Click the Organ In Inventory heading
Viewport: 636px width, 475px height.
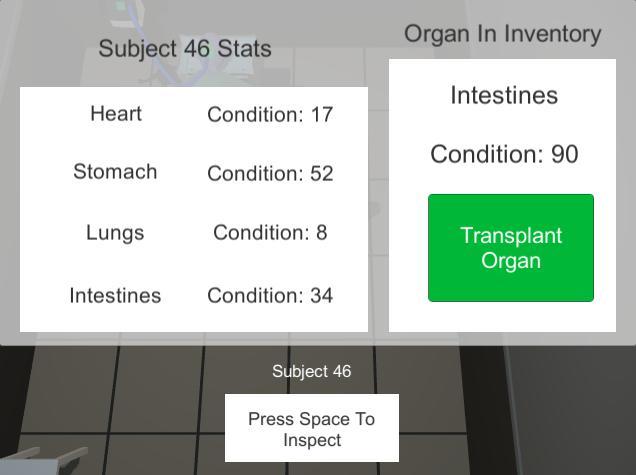tap(502, 34)
